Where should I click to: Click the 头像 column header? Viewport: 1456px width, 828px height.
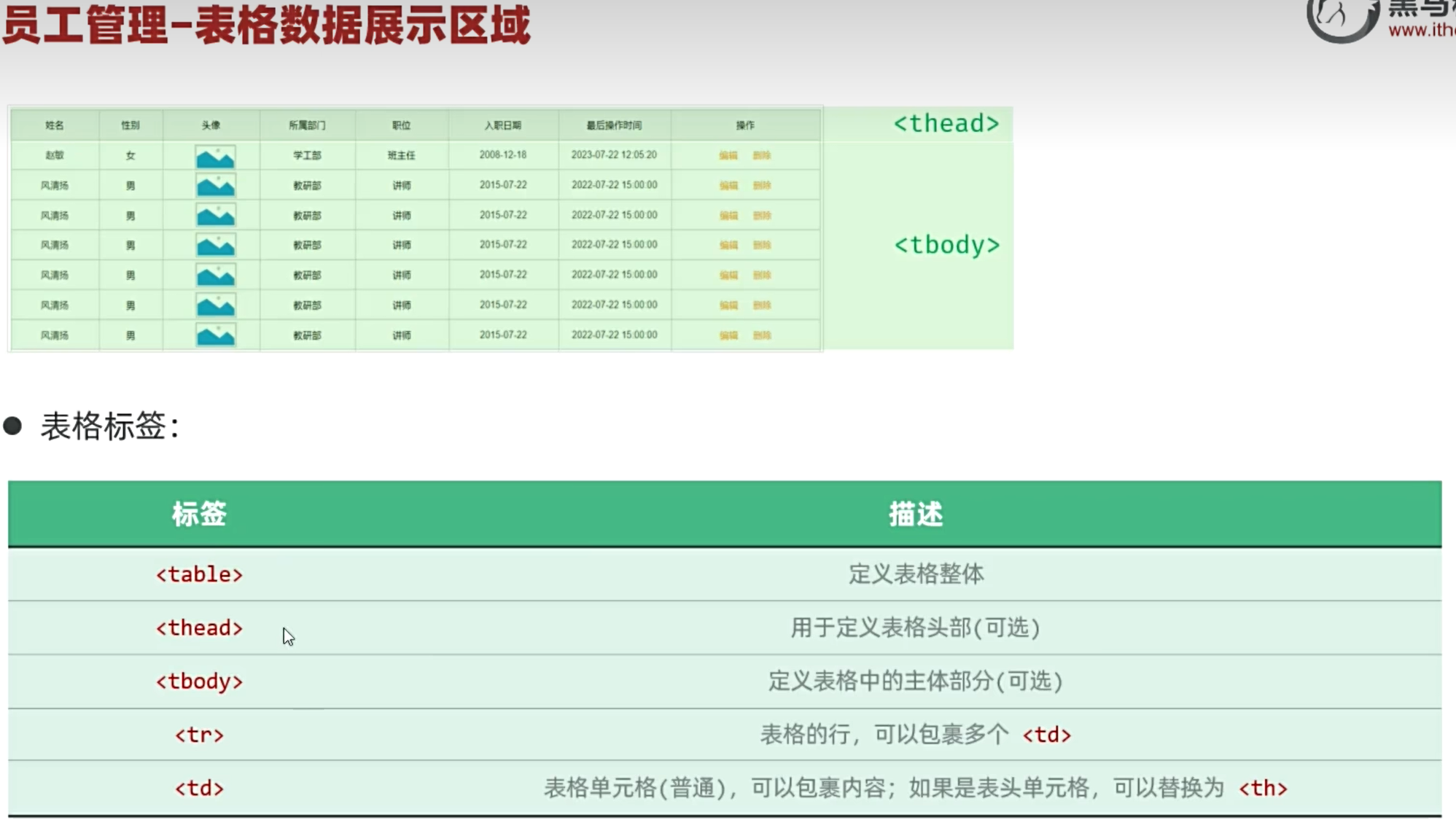(x=211, y=125)
